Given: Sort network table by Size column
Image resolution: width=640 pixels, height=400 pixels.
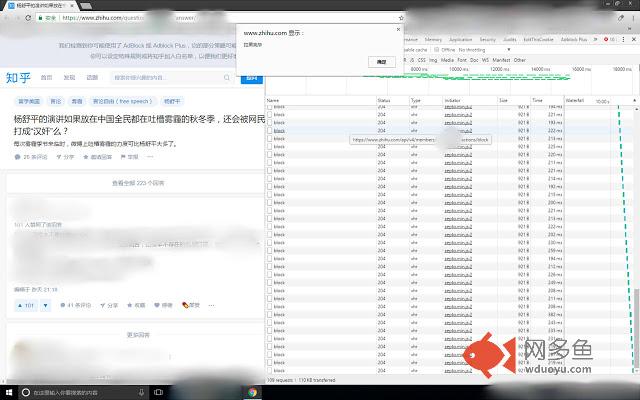Looking at the screenshot, I should pos(514,100).
